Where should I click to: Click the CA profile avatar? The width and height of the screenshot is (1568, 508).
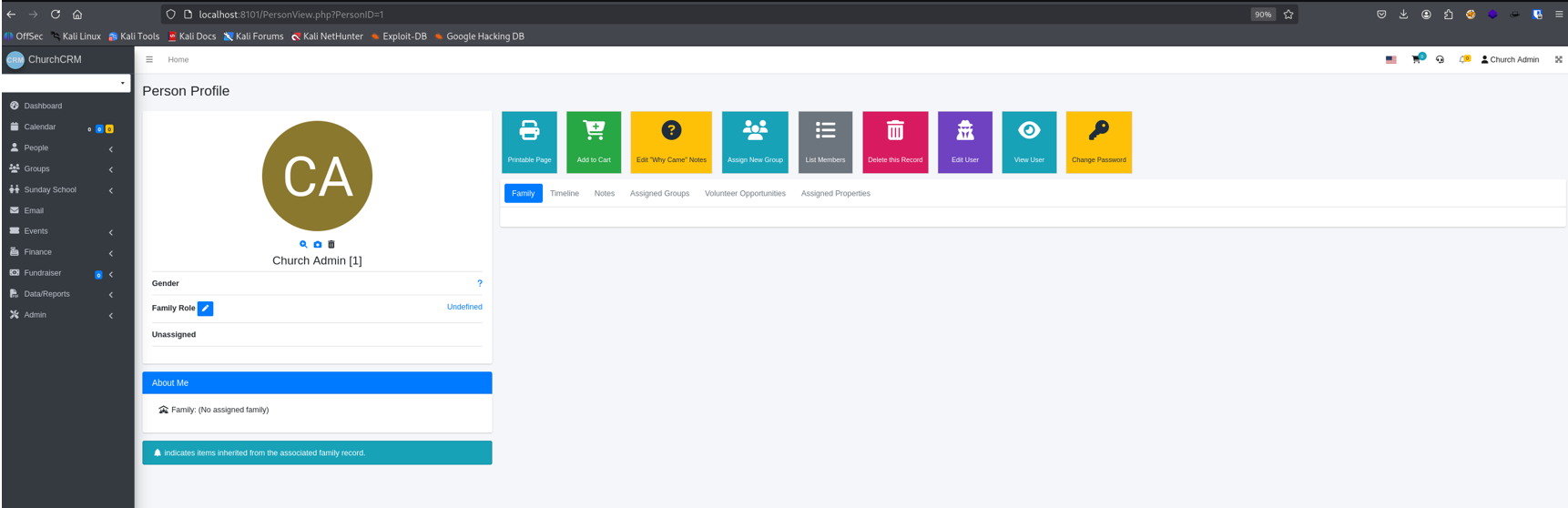click(x=317, y=176)
